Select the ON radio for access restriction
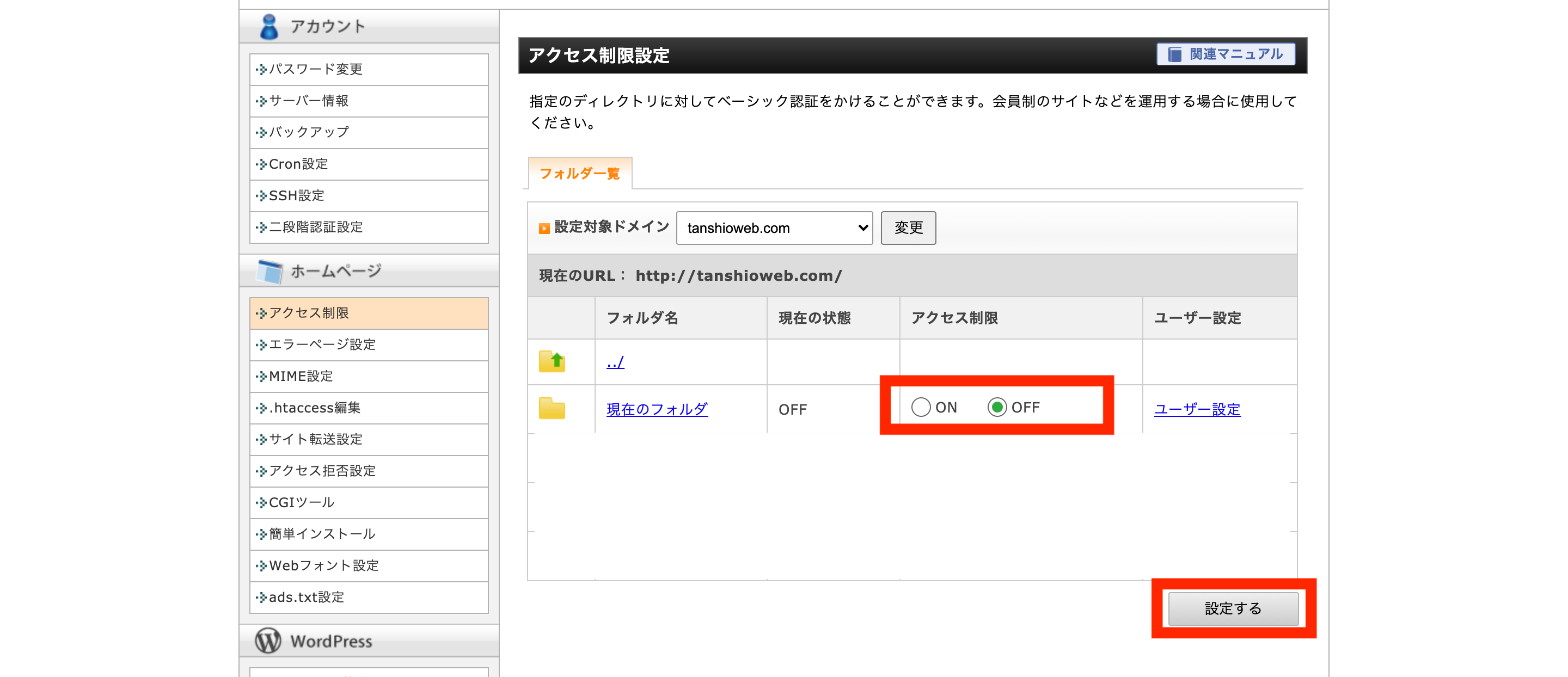This screenshot has height=677, width=1568. tap(920, 407)
